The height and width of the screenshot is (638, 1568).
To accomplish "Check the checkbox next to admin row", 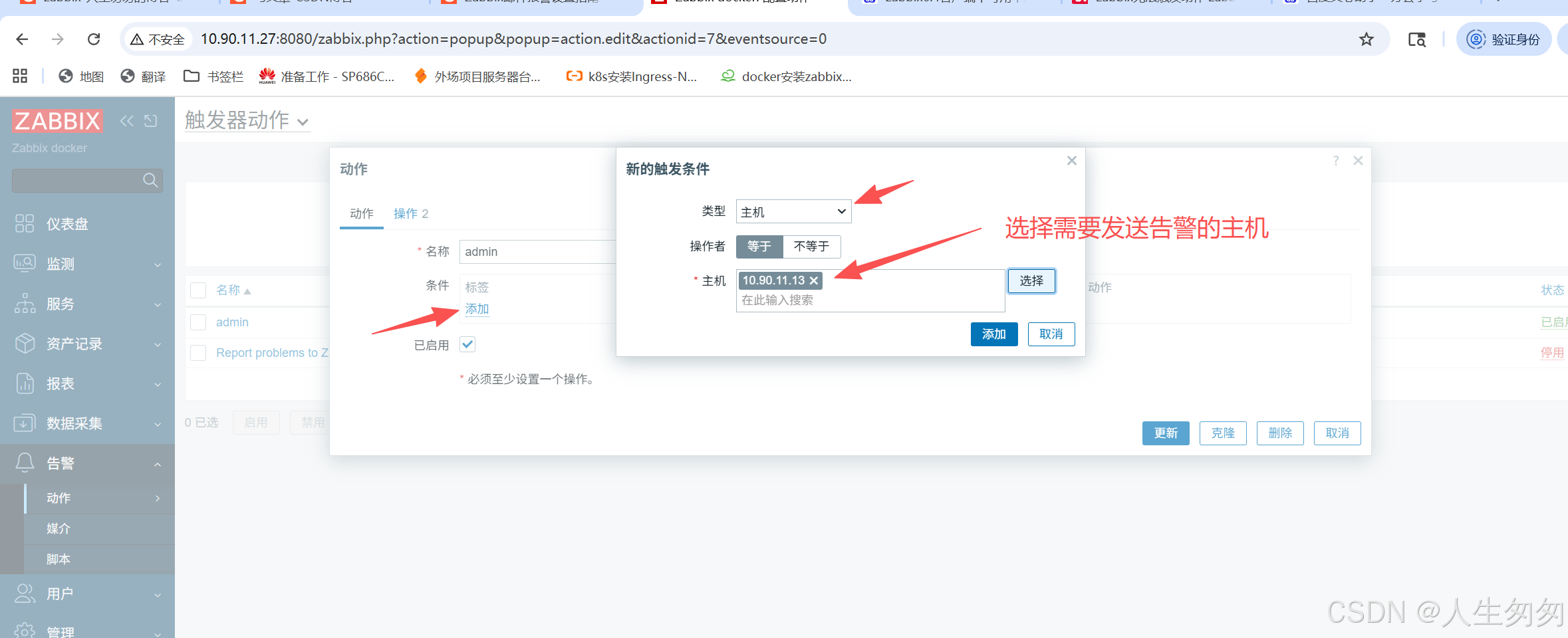I will pos(197,322).
